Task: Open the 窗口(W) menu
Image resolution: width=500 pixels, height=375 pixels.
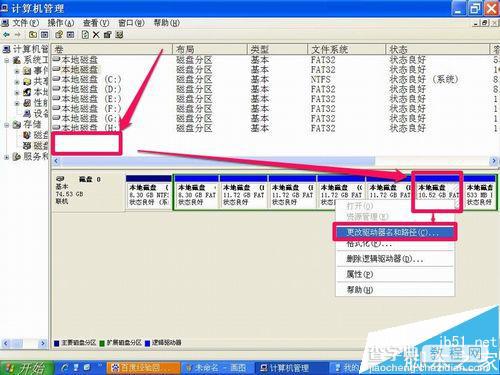Action: pos(131,23)
